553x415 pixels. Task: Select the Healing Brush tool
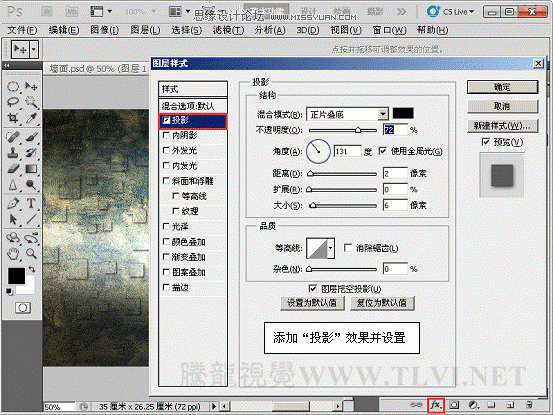pos(13,137)
